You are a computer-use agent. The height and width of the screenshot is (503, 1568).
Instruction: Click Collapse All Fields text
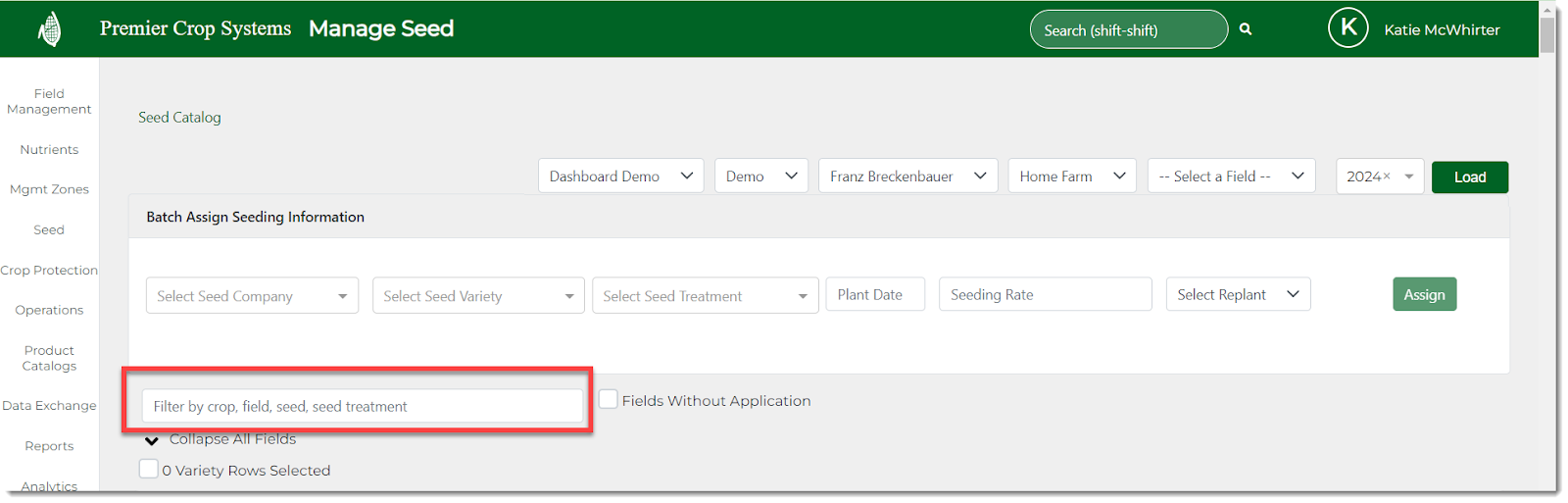[x=232, y=439]
